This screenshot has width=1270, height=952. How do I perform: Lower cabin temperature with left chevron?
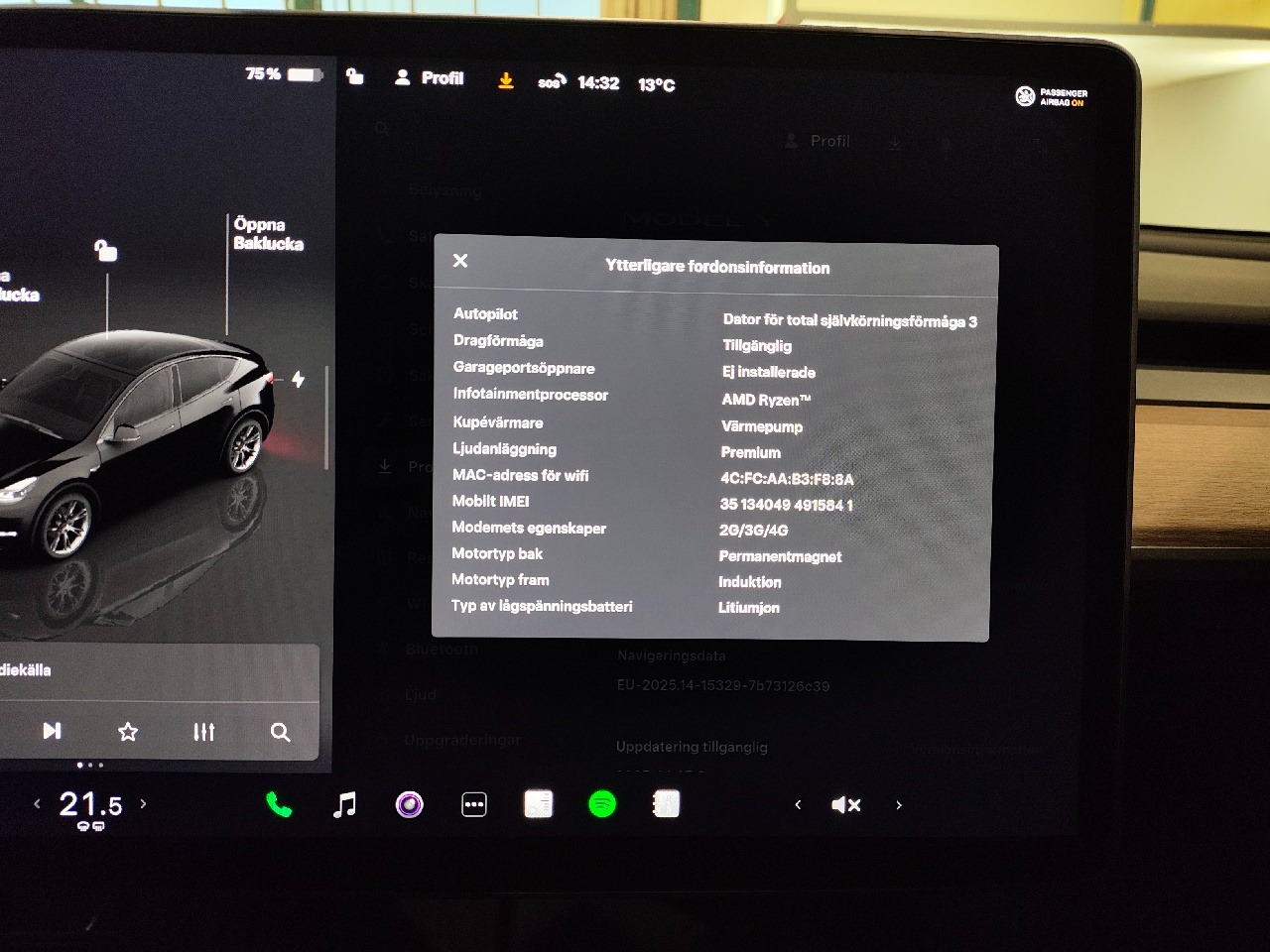38,804
